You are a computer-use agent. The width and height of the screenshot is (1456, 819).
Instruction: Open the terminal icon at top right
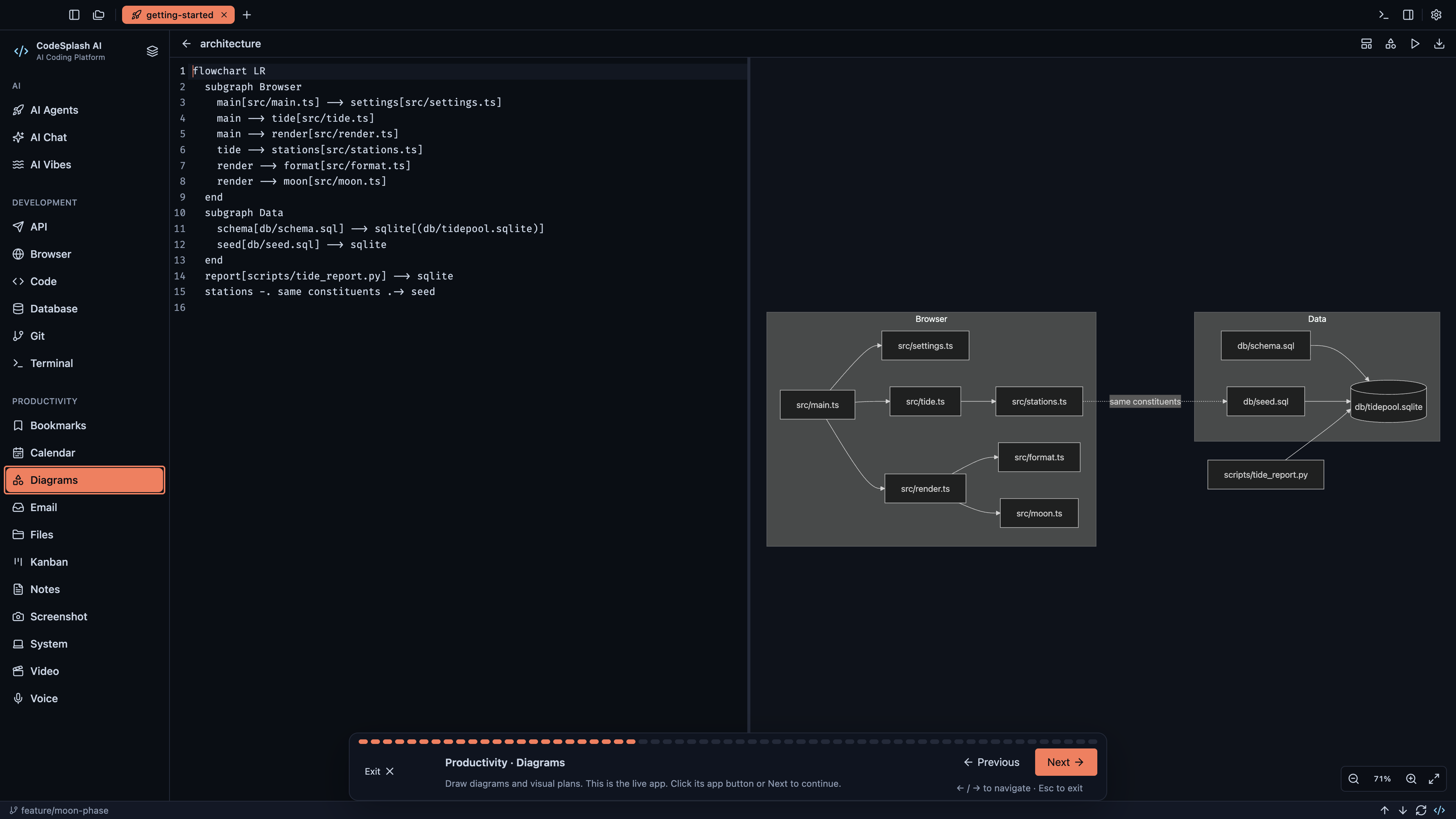pos(1384,15)
